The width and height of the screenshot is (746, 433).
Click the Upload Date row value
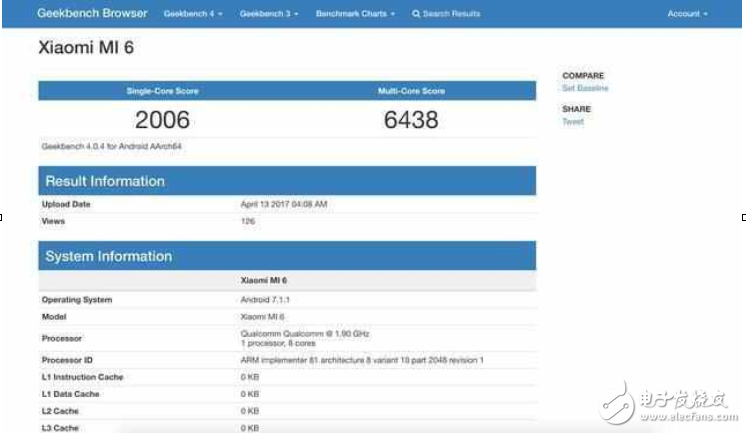pyautogui.click(x=284, y=204)
